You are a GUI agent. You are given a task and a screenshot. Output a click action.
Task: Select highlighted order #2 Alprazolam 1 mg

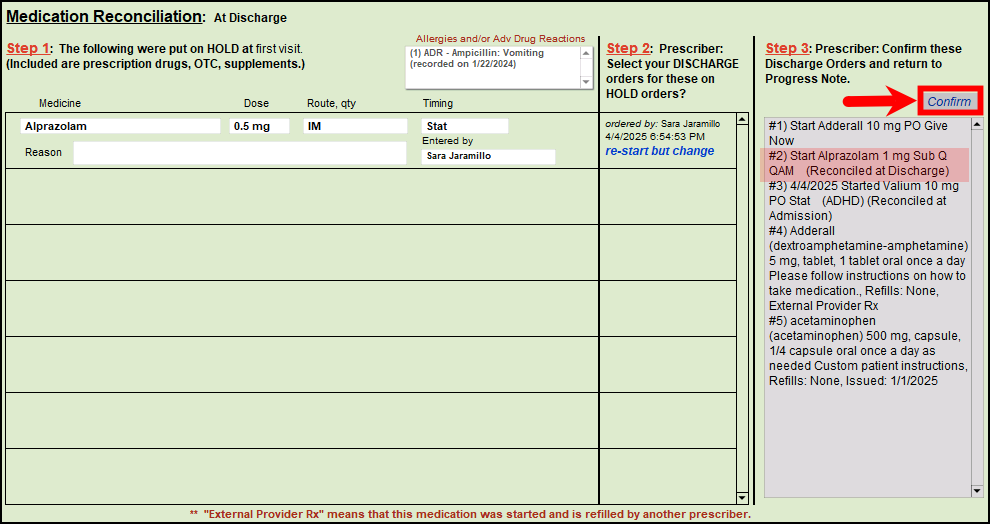click(859, 163)
